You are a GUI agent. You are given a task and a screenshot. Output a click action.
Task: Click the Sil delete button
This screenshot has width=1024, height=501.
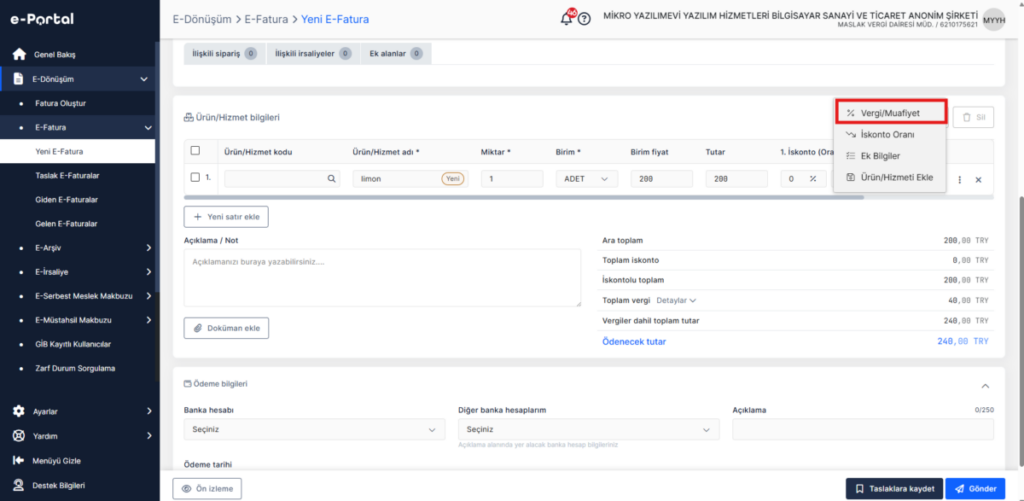click(x=973, y=118)
